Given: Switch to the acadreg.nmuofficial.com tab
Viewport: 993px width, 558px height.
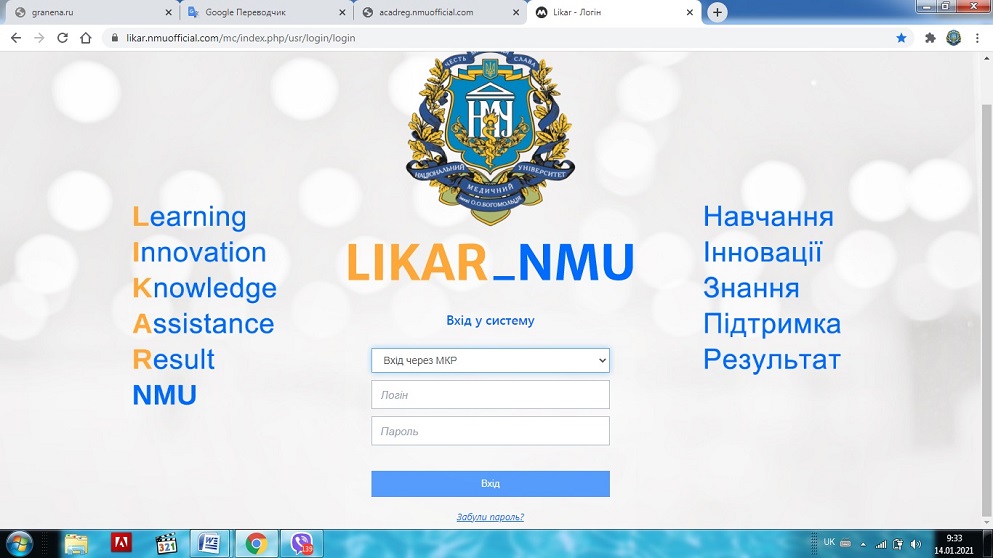Looking at the screenshot, I should click(x=435, y=13).
